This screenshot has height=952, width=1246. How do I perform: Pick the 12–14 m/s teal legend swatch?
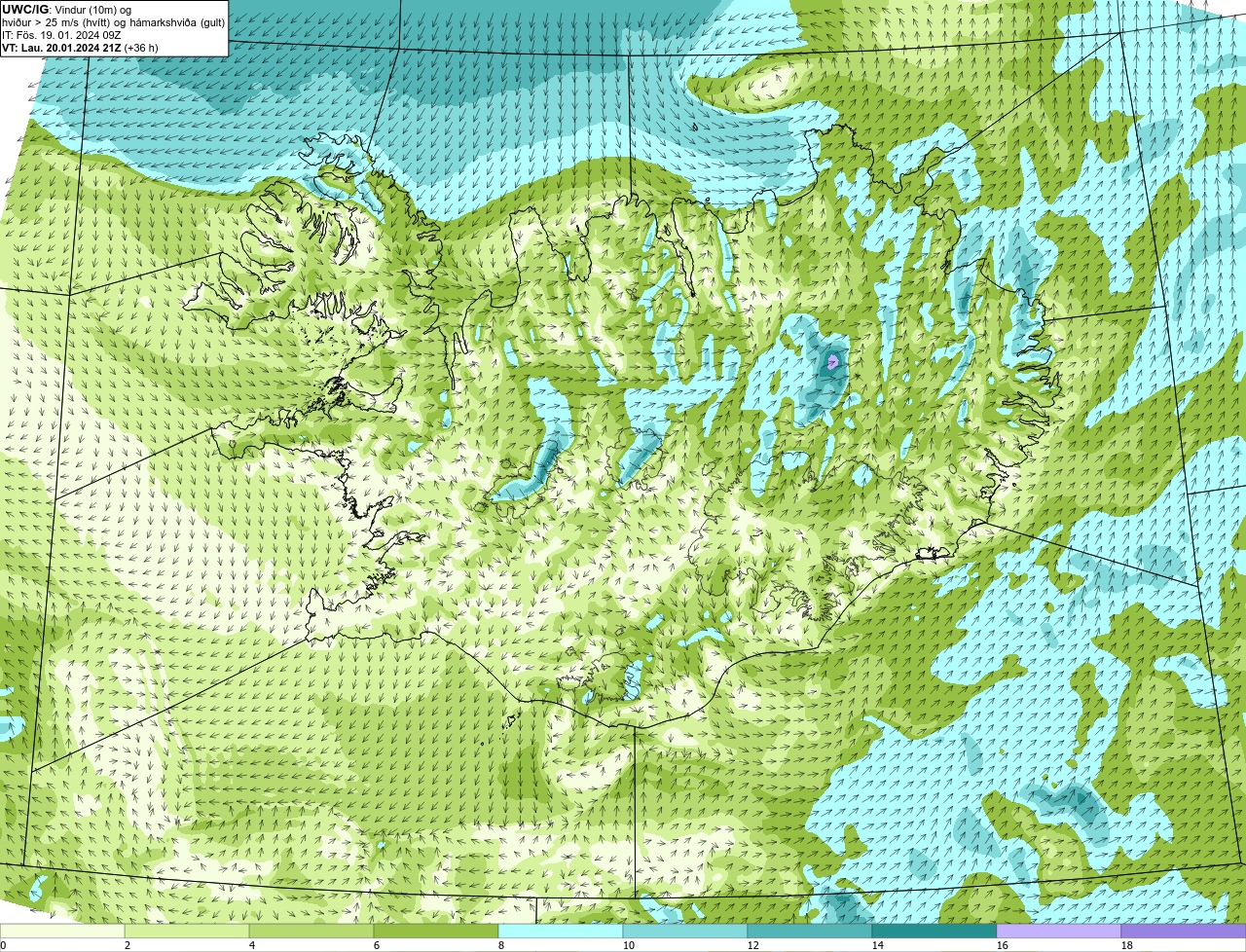pyautogui.click(x=810, y=931)
